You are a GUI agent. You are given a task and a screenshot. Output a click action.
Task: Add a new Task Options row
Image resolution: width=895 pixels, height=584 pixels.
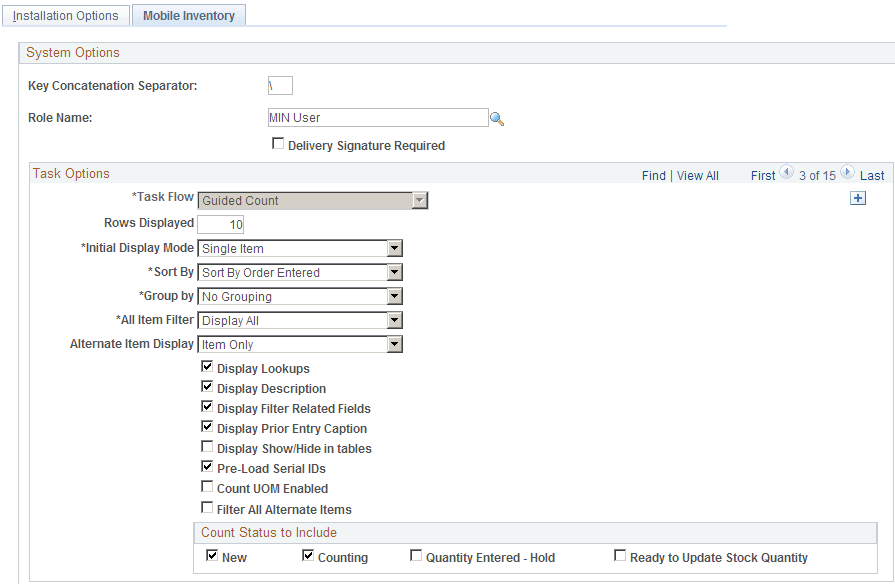858,198
